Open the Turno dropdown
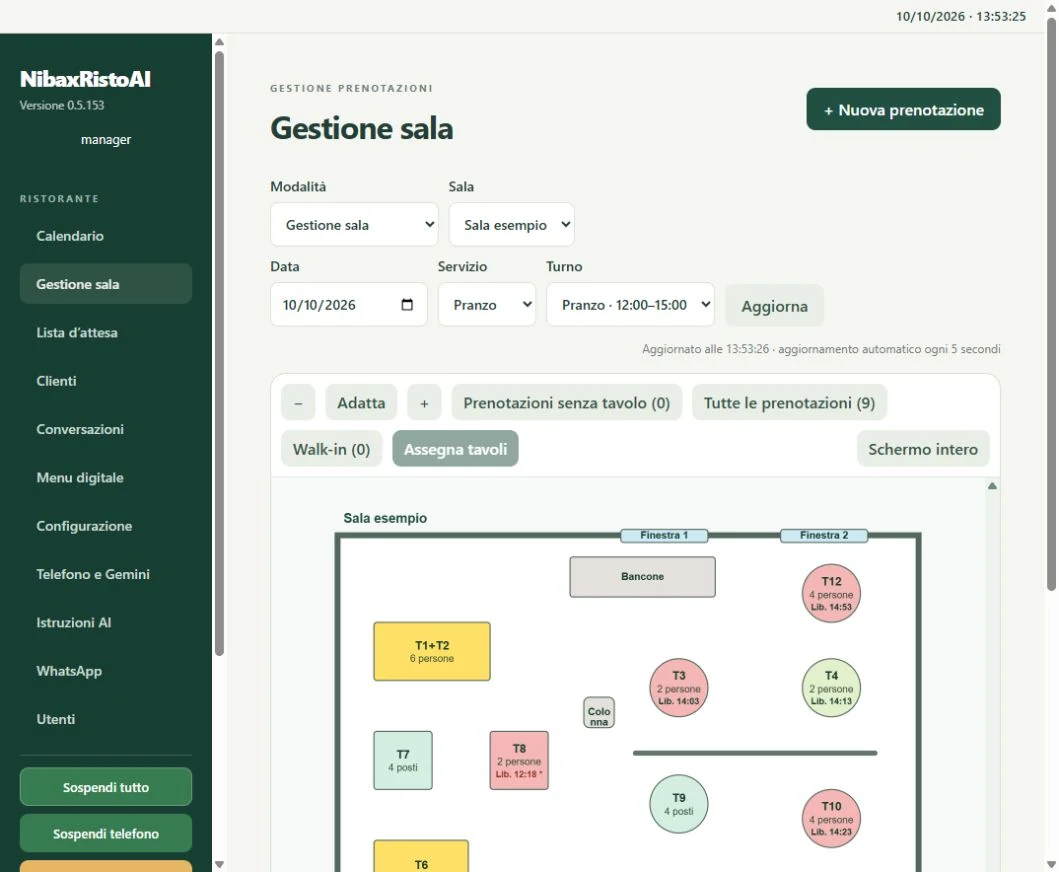Image resolution: width=1059 pixels, height=872 pixels. [630, 305]
